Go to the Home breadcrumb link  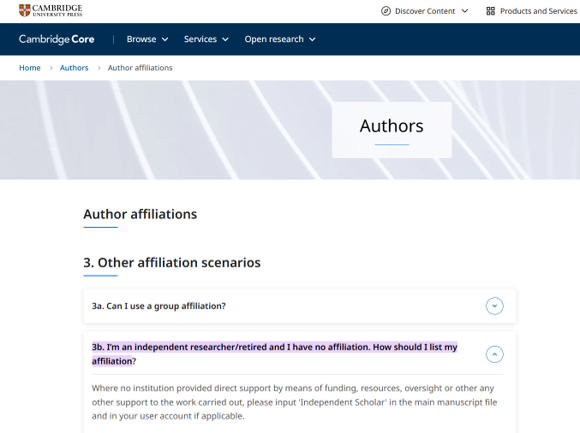(30, 68)
